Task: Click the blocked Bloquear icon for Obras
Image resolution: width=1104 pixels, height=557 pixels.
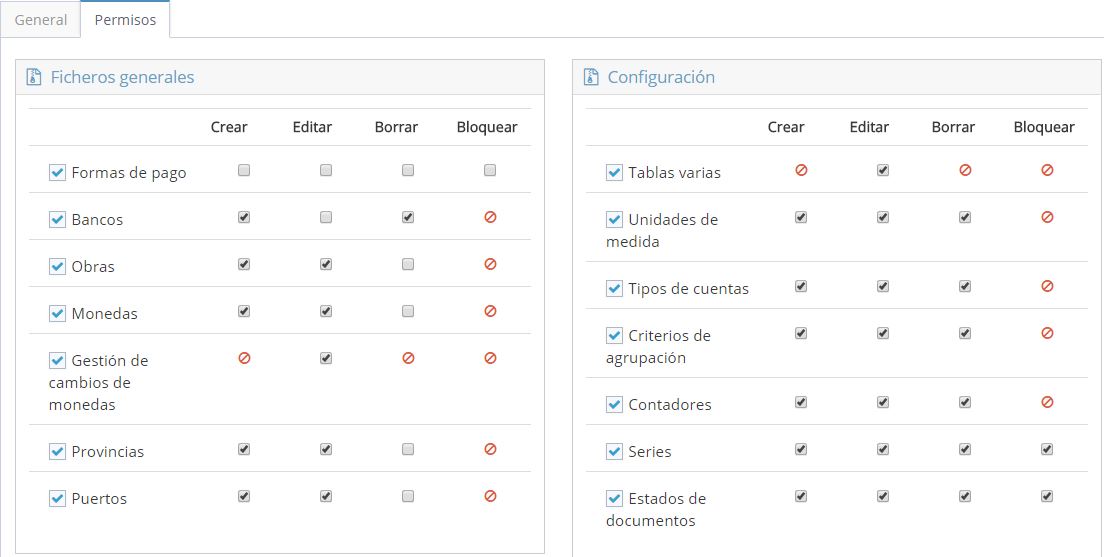Action: [x=490, y=264]
